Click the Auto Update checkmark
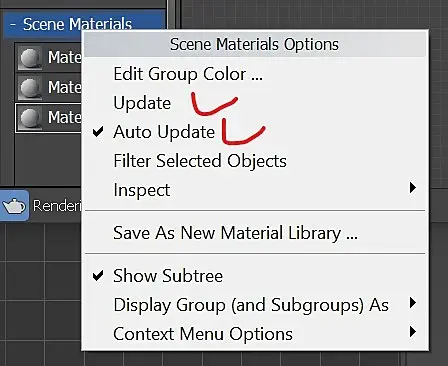This screenshot has width=448, height=366. 98,132
